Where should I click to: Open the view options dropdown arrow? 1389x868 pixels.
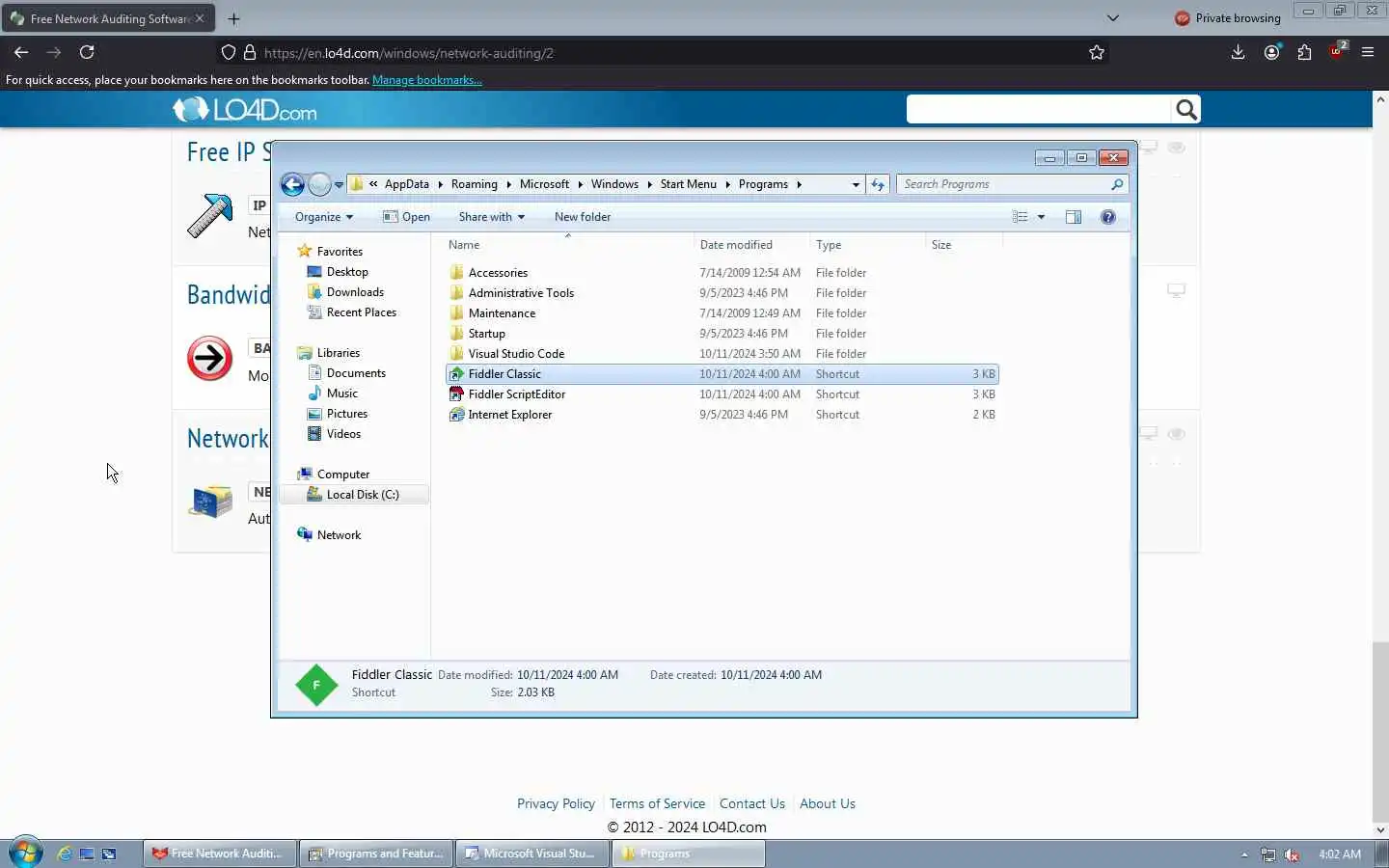(x=1041, y=217)
